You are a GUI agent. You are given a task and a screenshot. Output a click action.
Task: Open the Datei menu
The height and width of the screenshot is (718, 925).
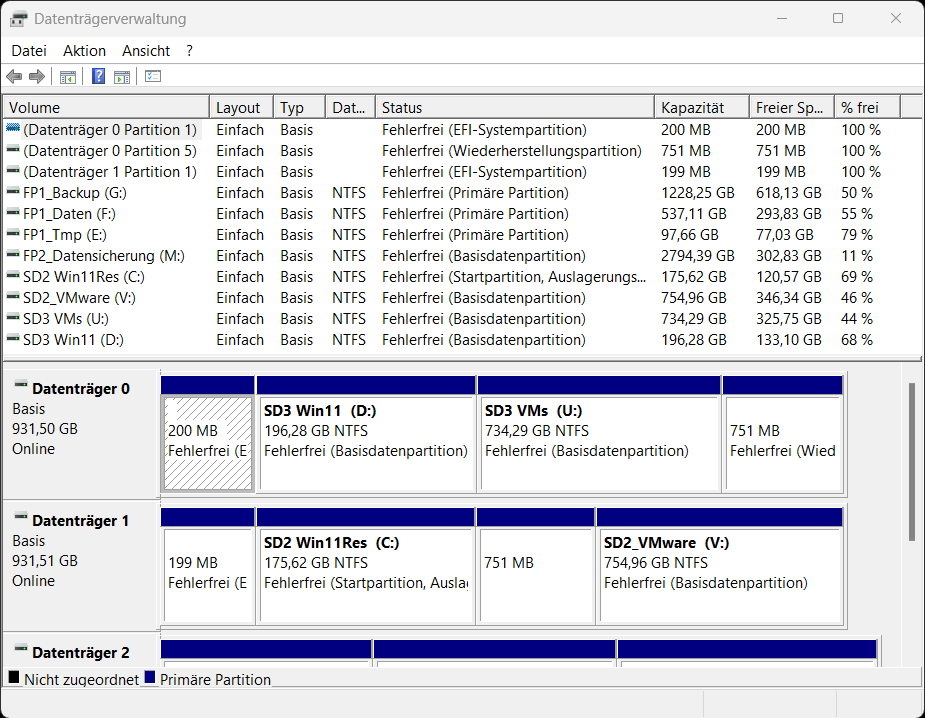(x=28, y=51)
